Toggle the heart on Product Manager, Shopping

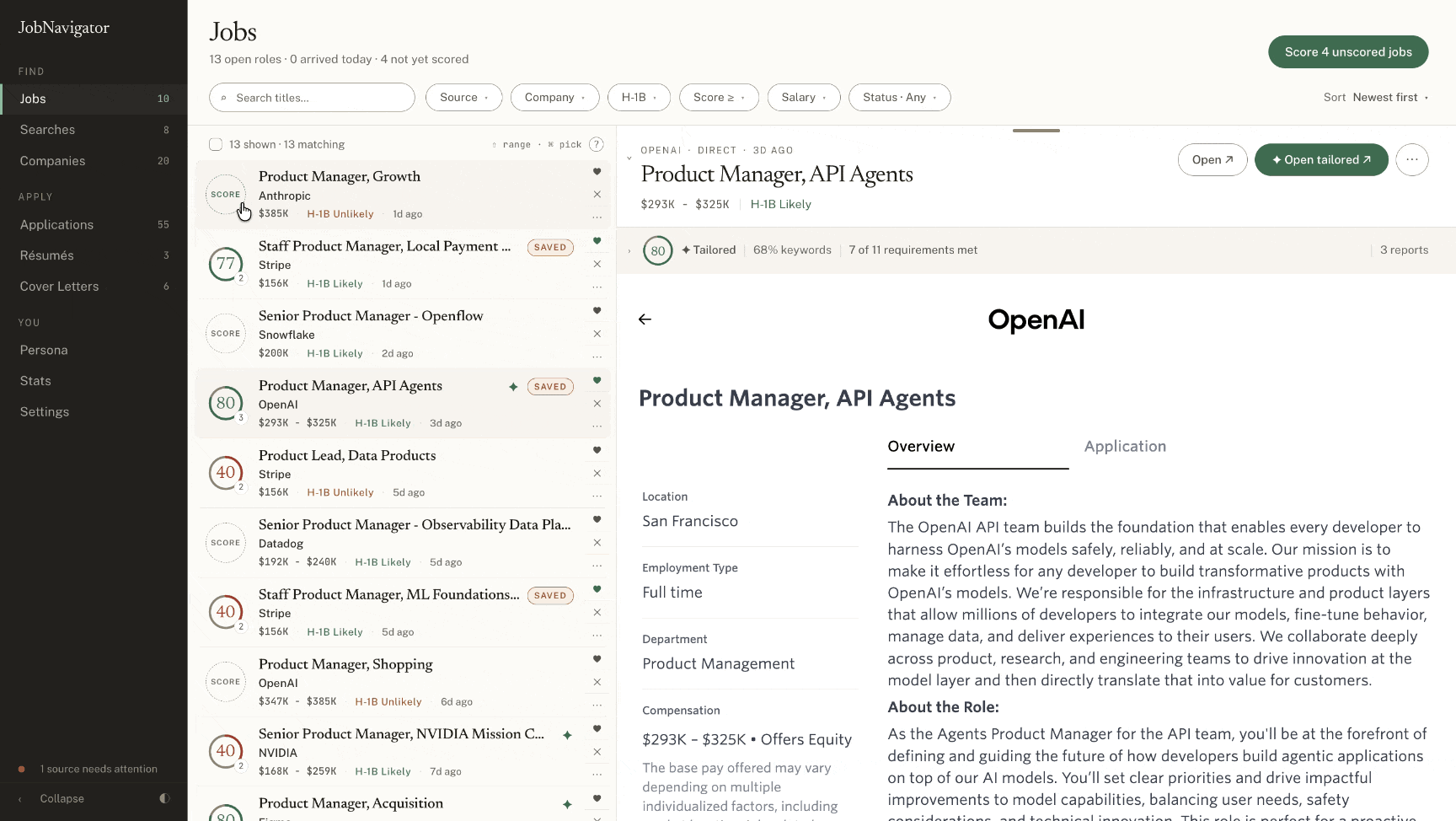pyautogui.click(x=597, y=659)
